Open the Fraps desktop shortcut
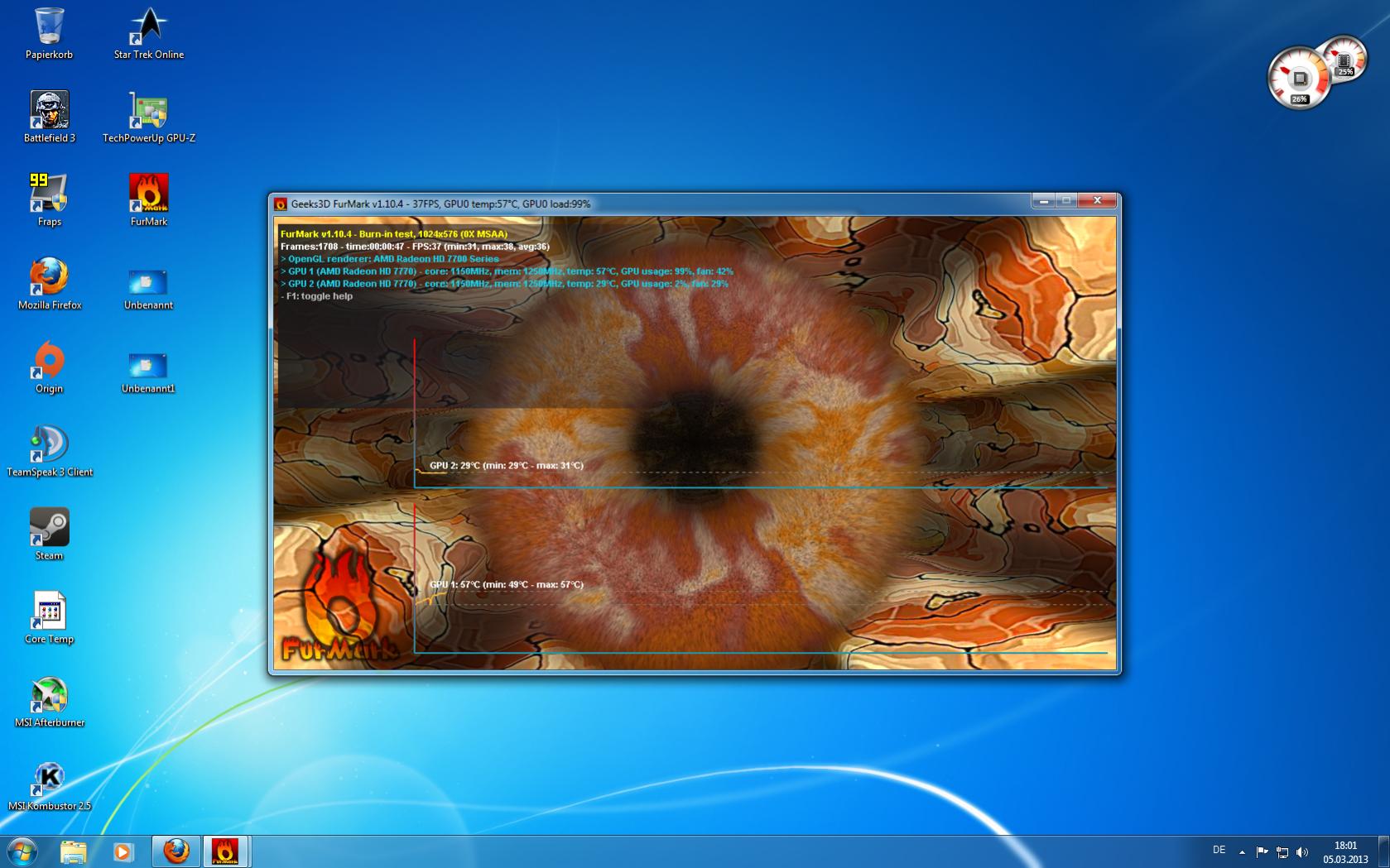Screen dimensions: 1390x868 (49, 200)
